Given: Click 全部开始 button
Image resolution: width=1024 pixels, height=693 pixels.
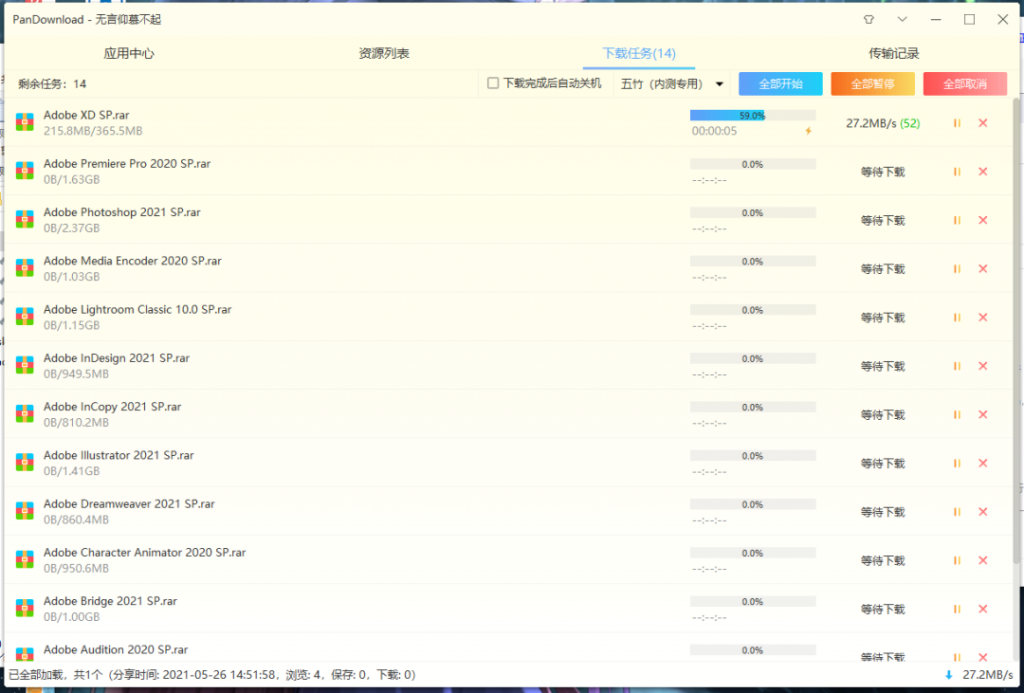Looking at the screenshot, I should coord(780,84).
